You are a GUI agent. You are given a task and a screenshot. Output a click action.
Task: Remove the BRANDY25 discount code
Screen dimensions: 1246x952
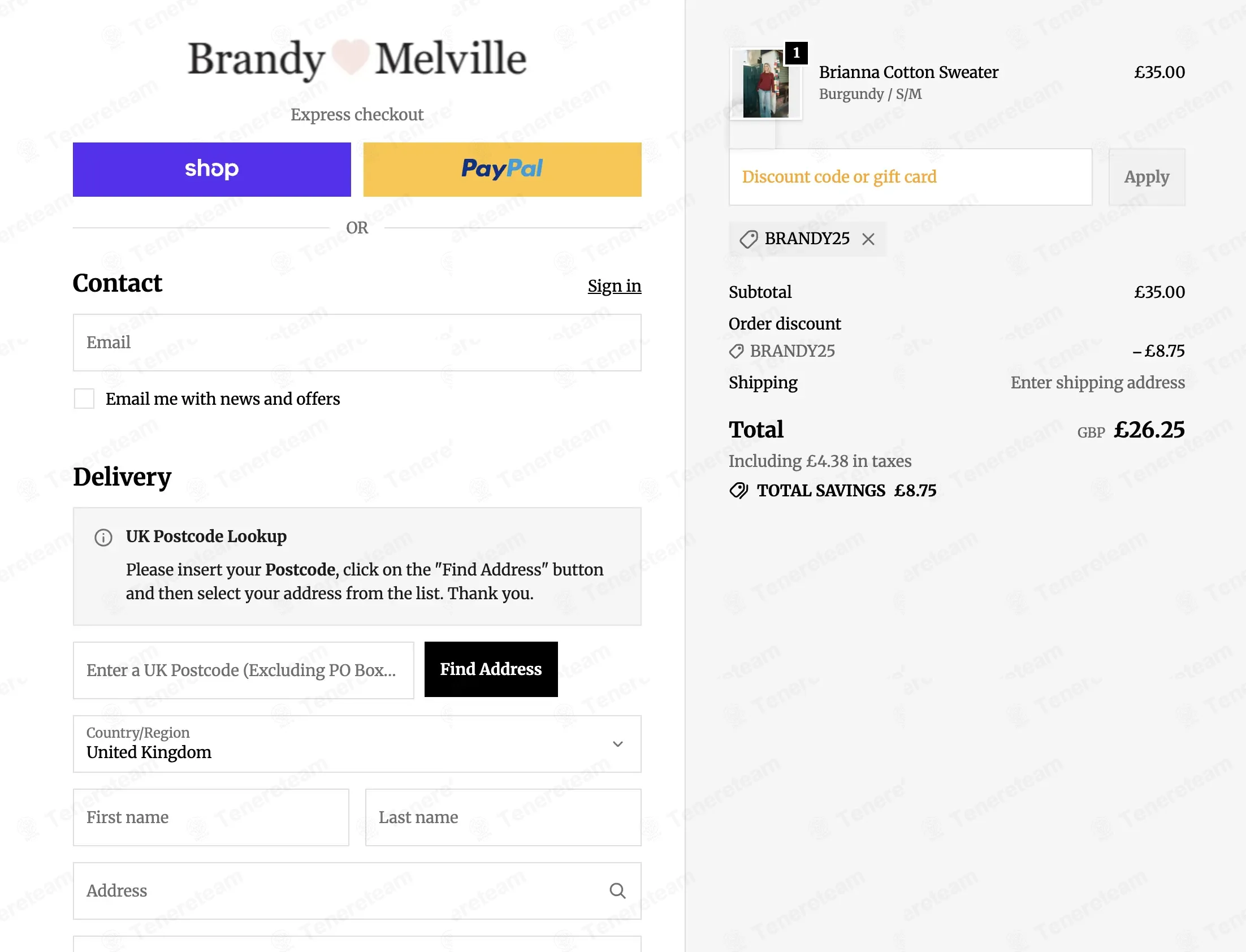point(867,239)
